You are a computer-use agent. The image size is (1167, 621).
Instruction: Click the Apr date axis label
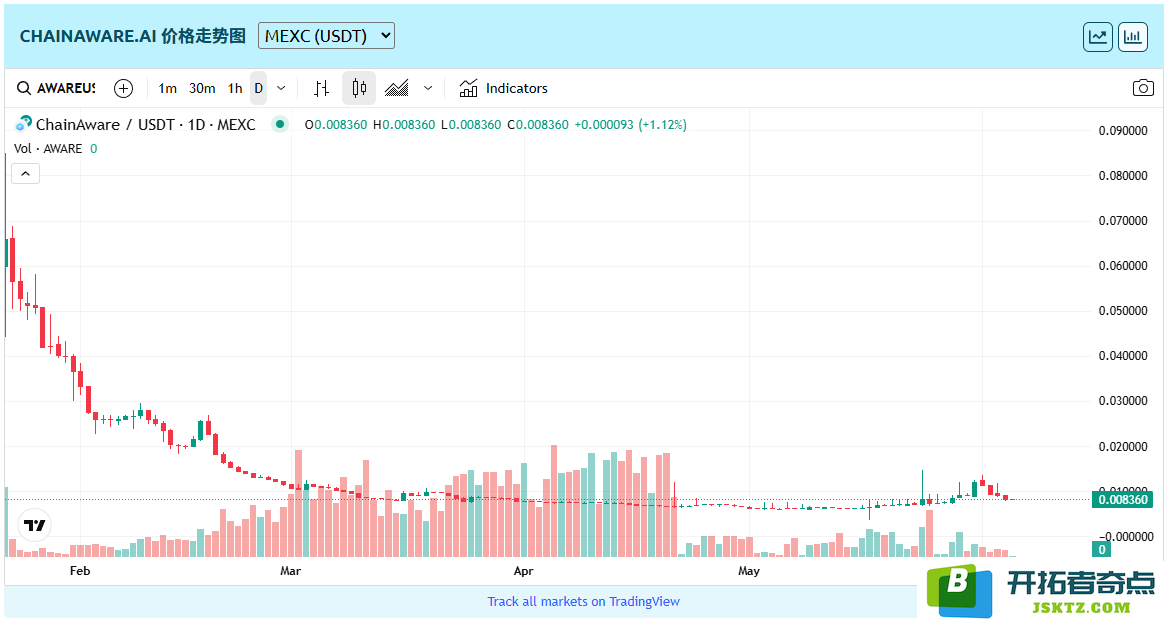523,571
